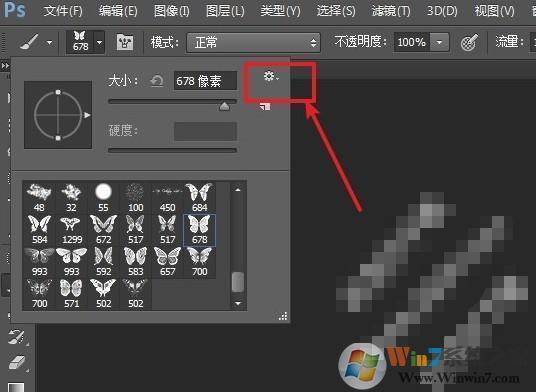Viewport: 536px width, 392px height.
Task: Open the 滤镜(T) menu
Action: (391, 11)
